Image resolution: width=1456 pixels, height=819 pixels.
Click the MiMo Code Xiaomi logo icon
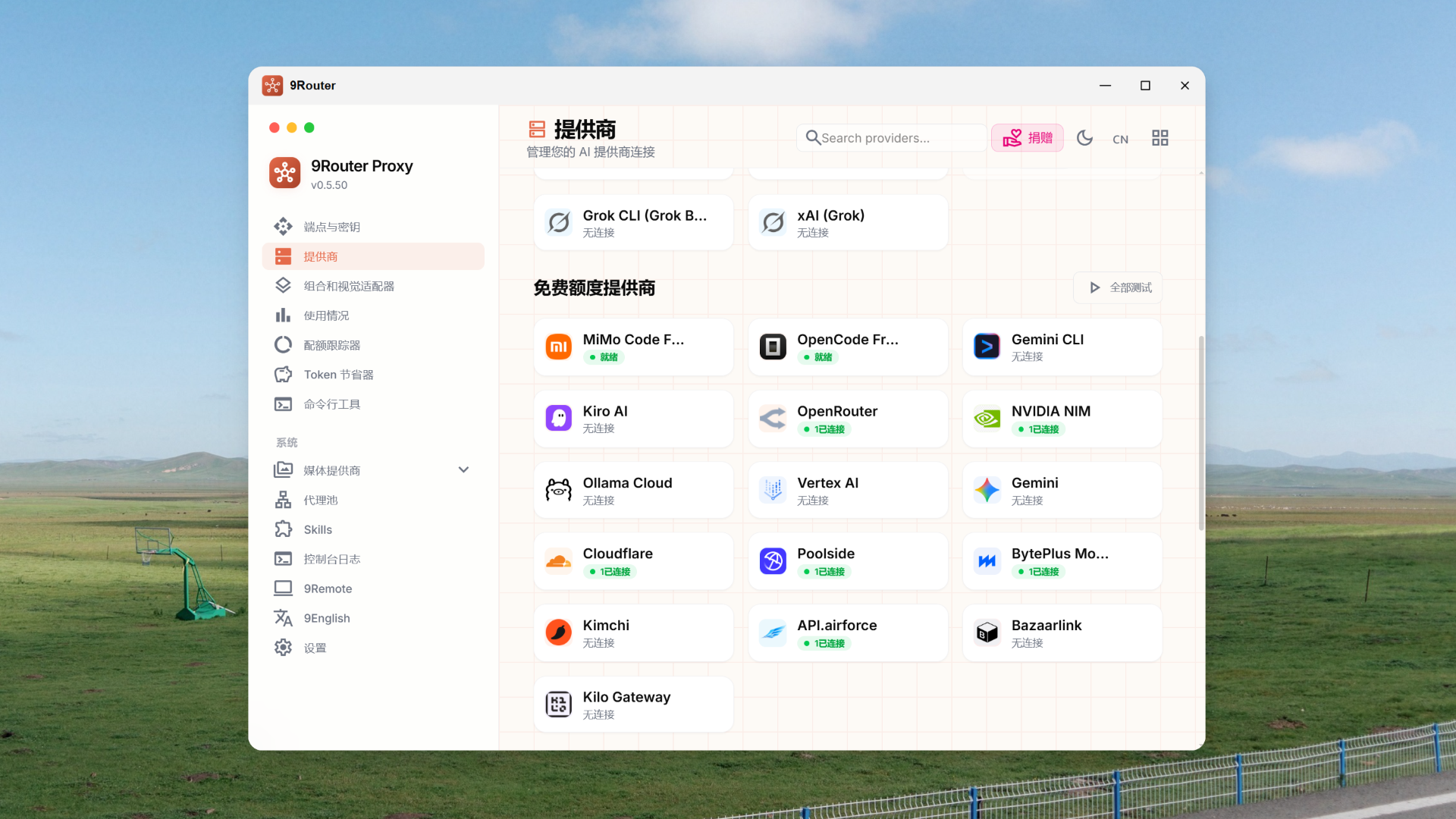(x=559, y=347)
